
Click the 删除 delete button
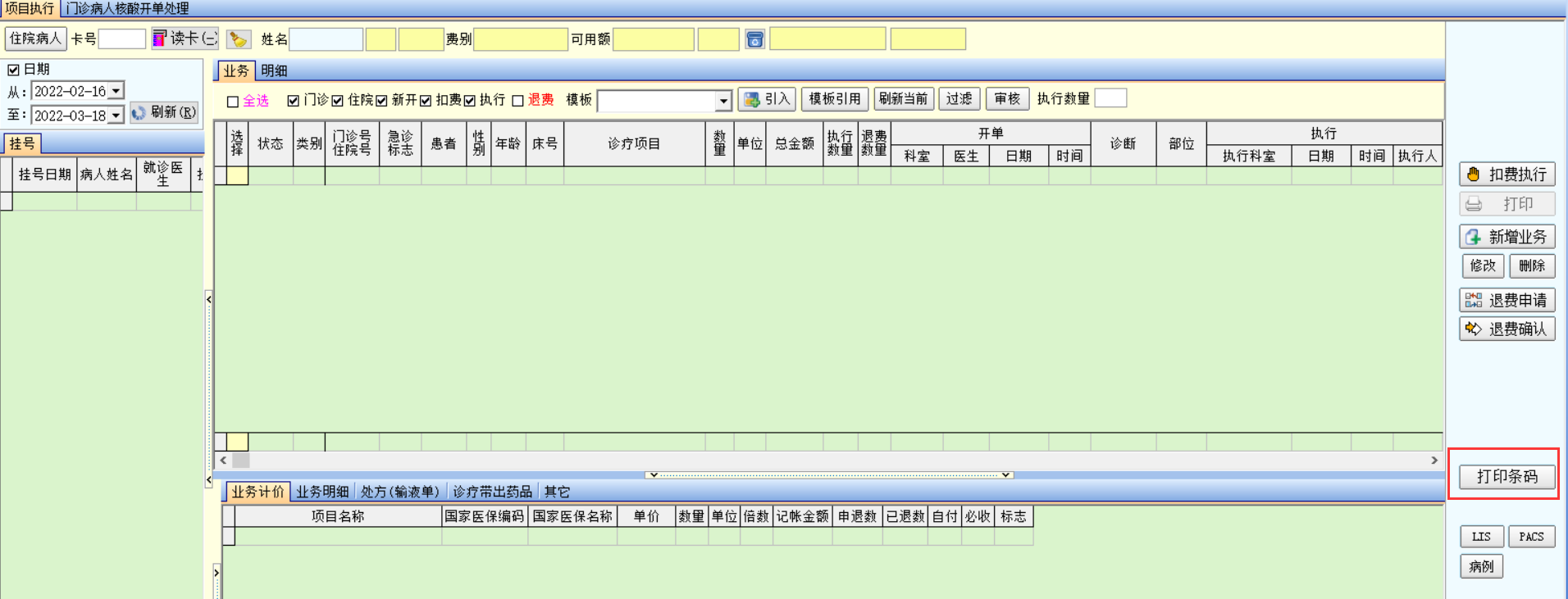(x=1532, y=265)
